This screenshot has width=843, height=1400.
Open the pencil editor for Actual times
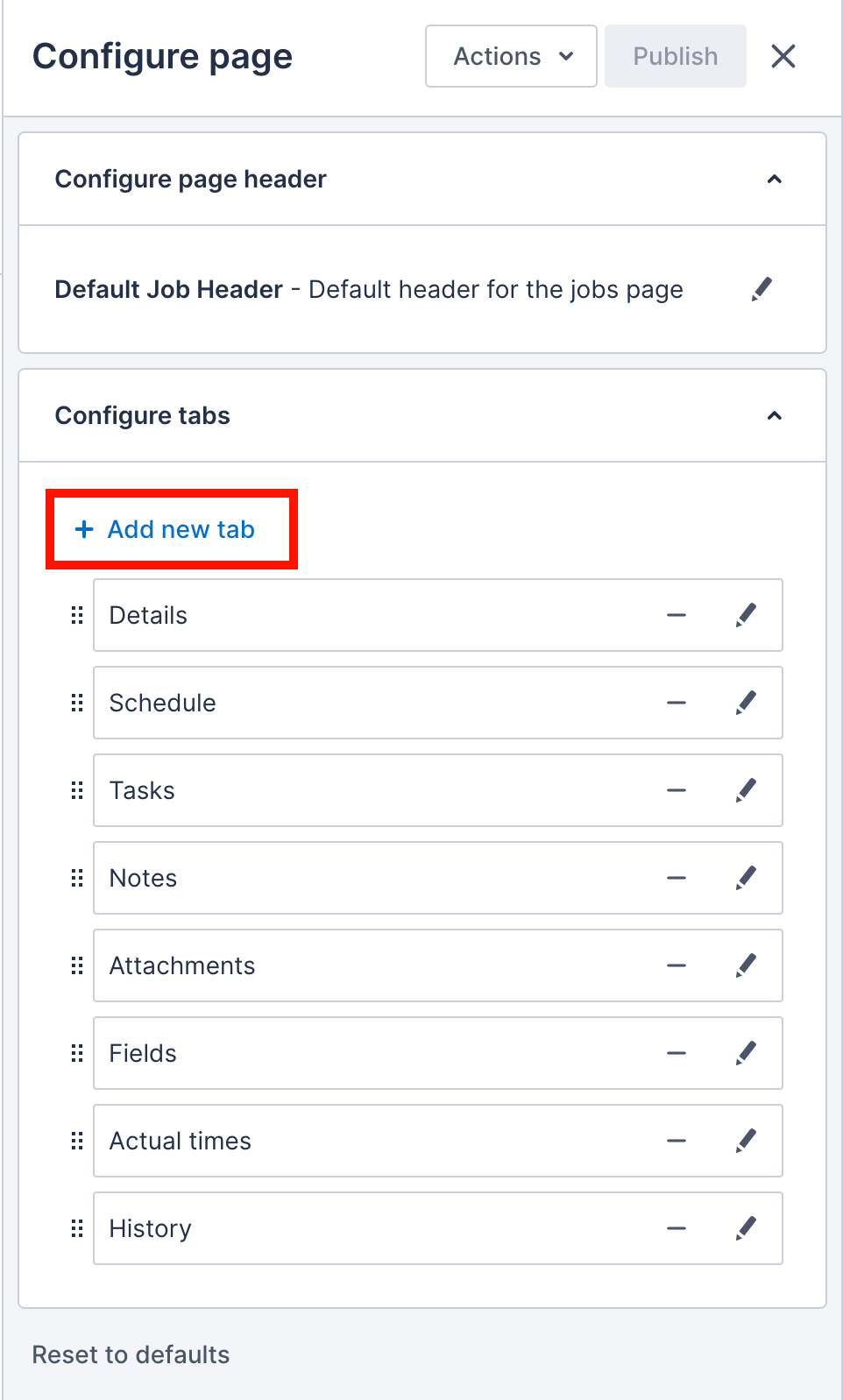point(747,1141)
